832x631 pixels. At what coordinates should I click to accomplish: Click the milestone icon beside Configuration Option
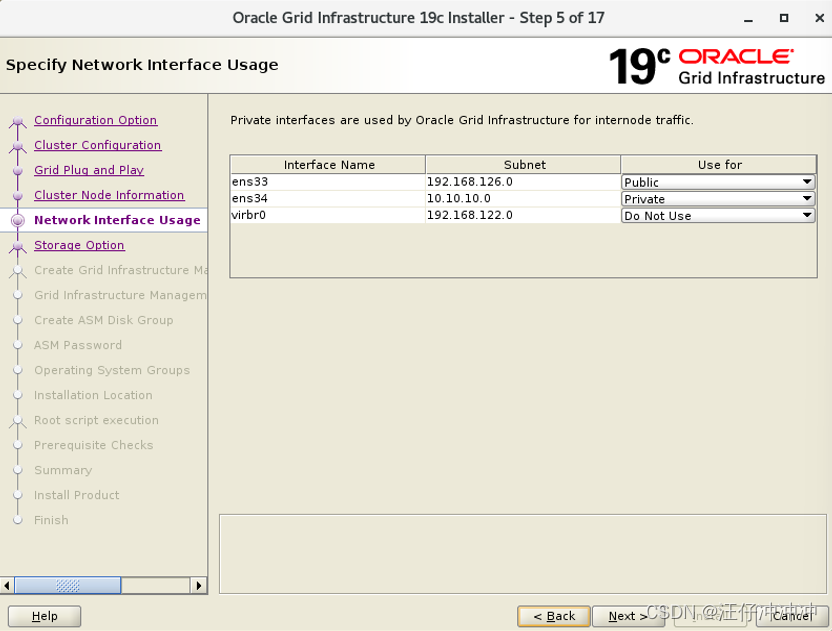tap(18, 120)
